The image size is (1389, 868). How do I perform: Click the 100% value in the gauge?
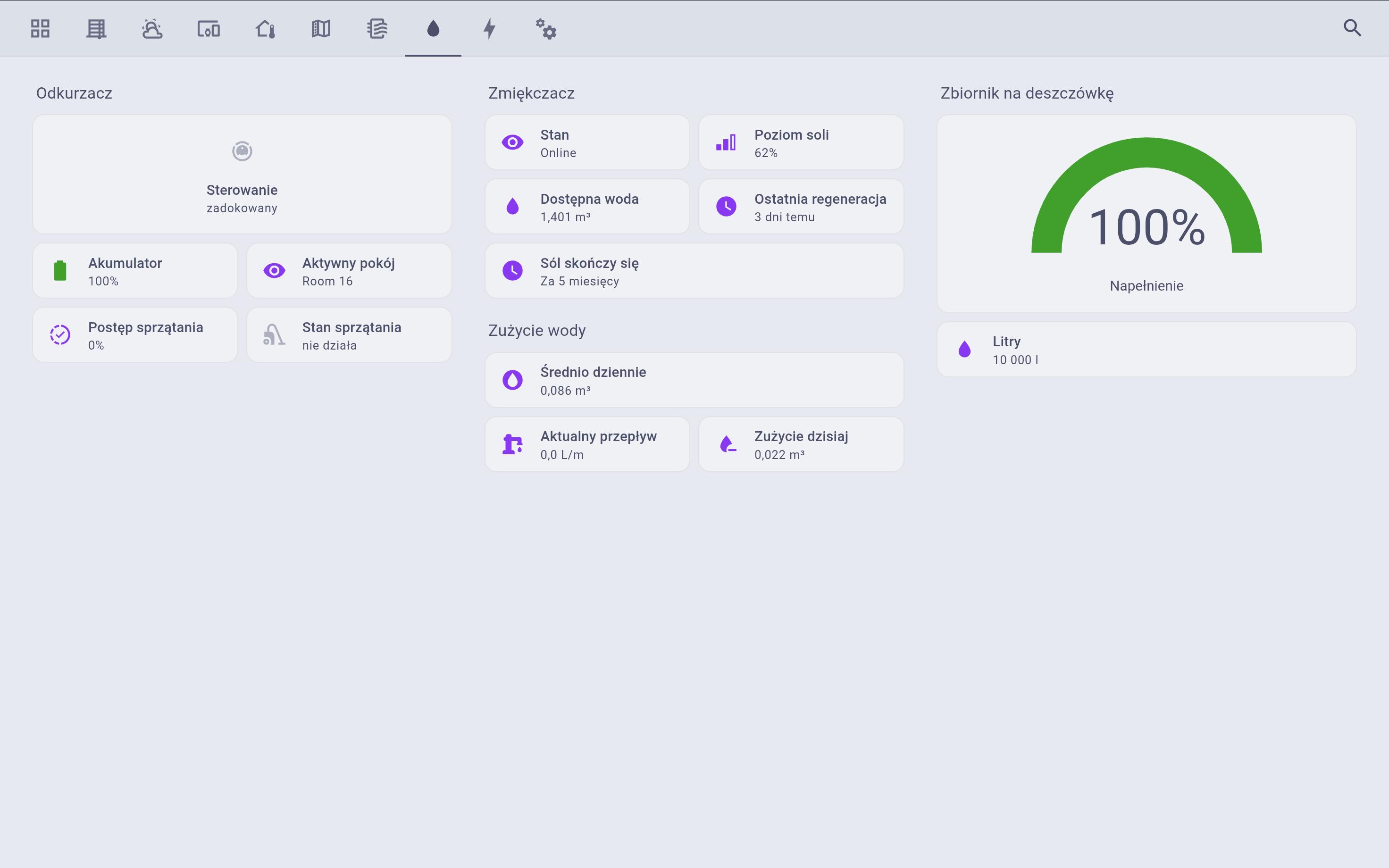tap(1147, 227)
